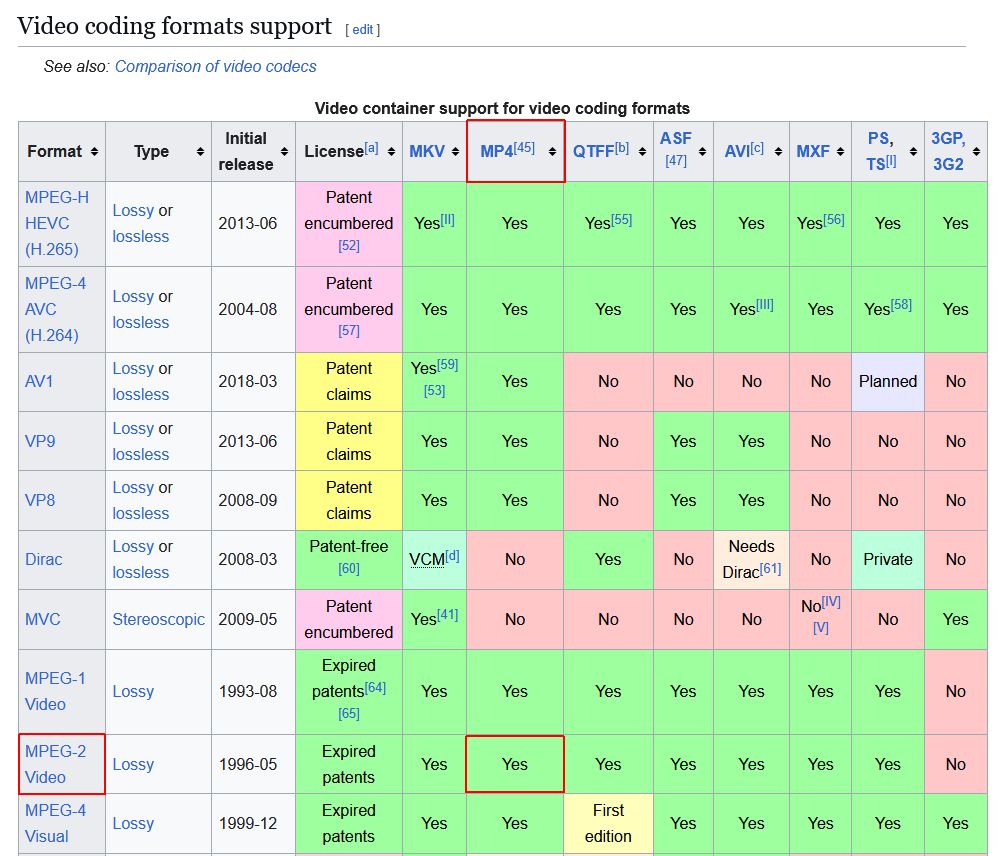Sort the MP4 column using its arrows

552,152
